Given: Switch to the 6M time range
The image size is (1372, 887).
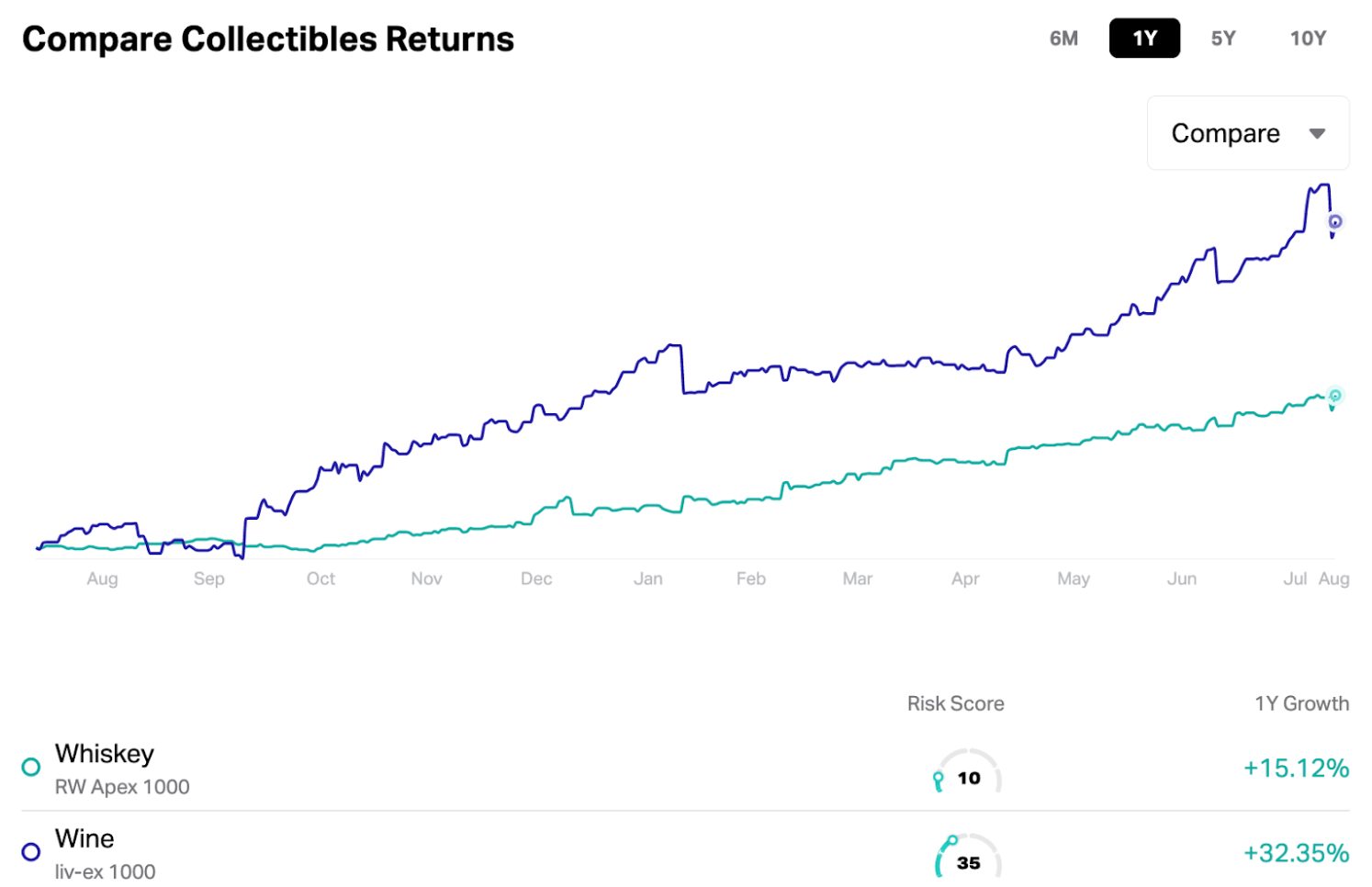Looking at the screenshot, I should coord(1063,39).
